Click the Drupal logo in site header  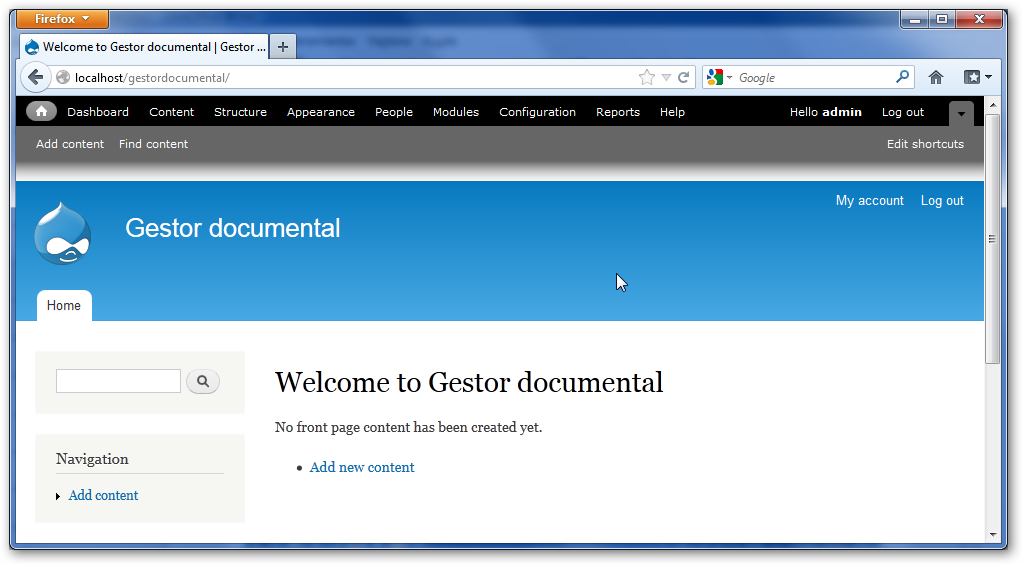point(62,234)
